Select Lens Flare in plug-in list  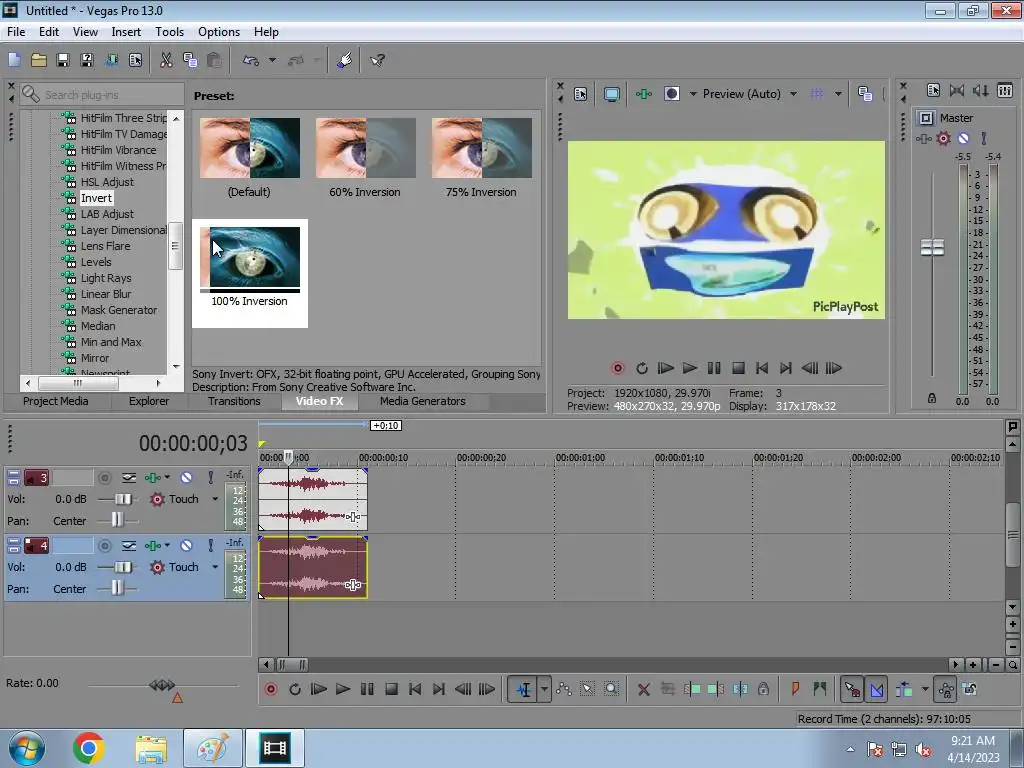105,246
